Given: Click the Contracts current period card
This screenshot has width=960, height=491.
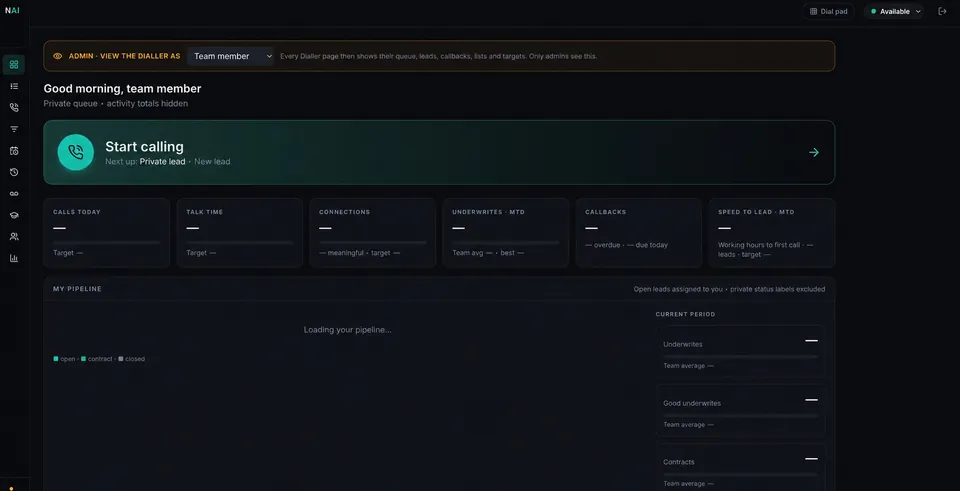Looking at the screenshot, I should [740, 469].
